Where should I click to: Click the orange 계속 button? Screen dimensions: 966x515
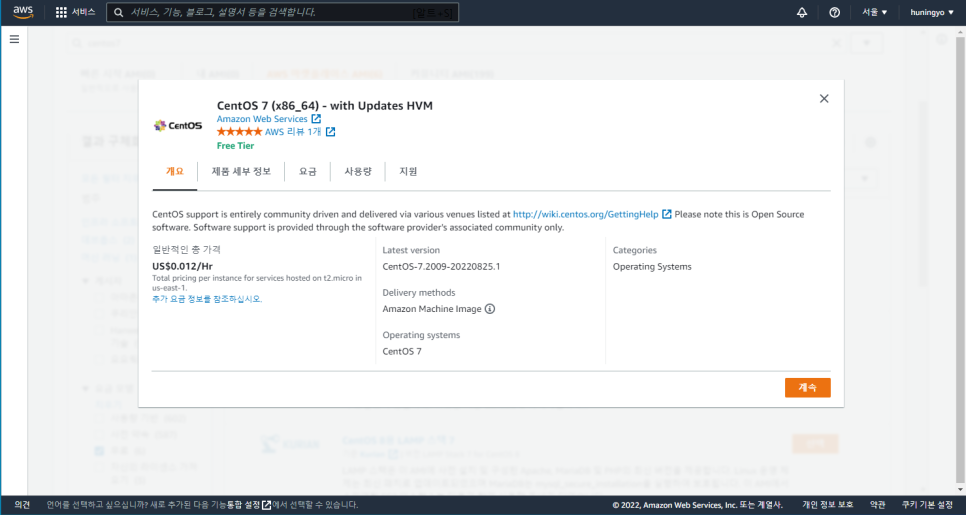point(807,387)
